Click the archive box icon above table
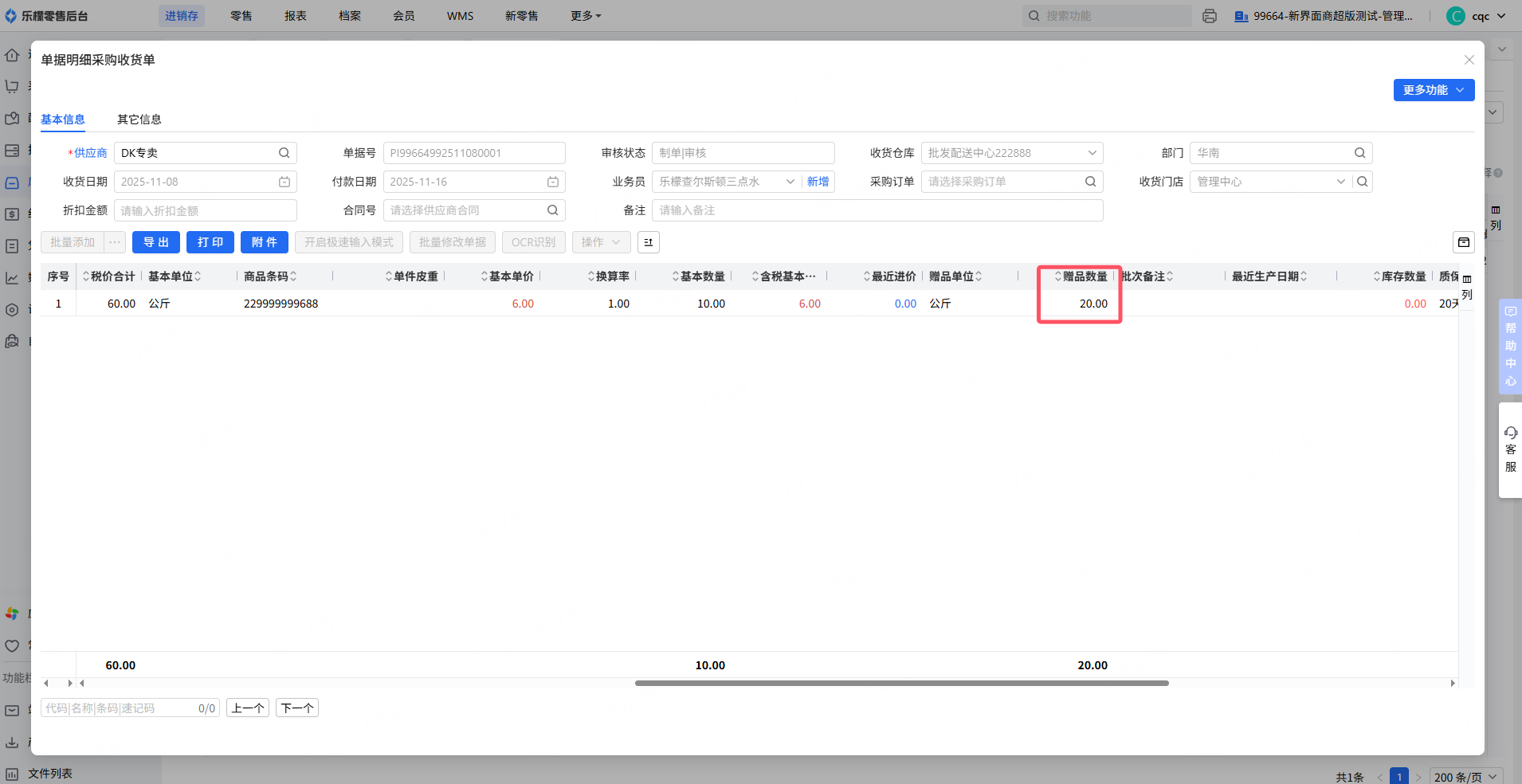 (x=1464, y=242)
